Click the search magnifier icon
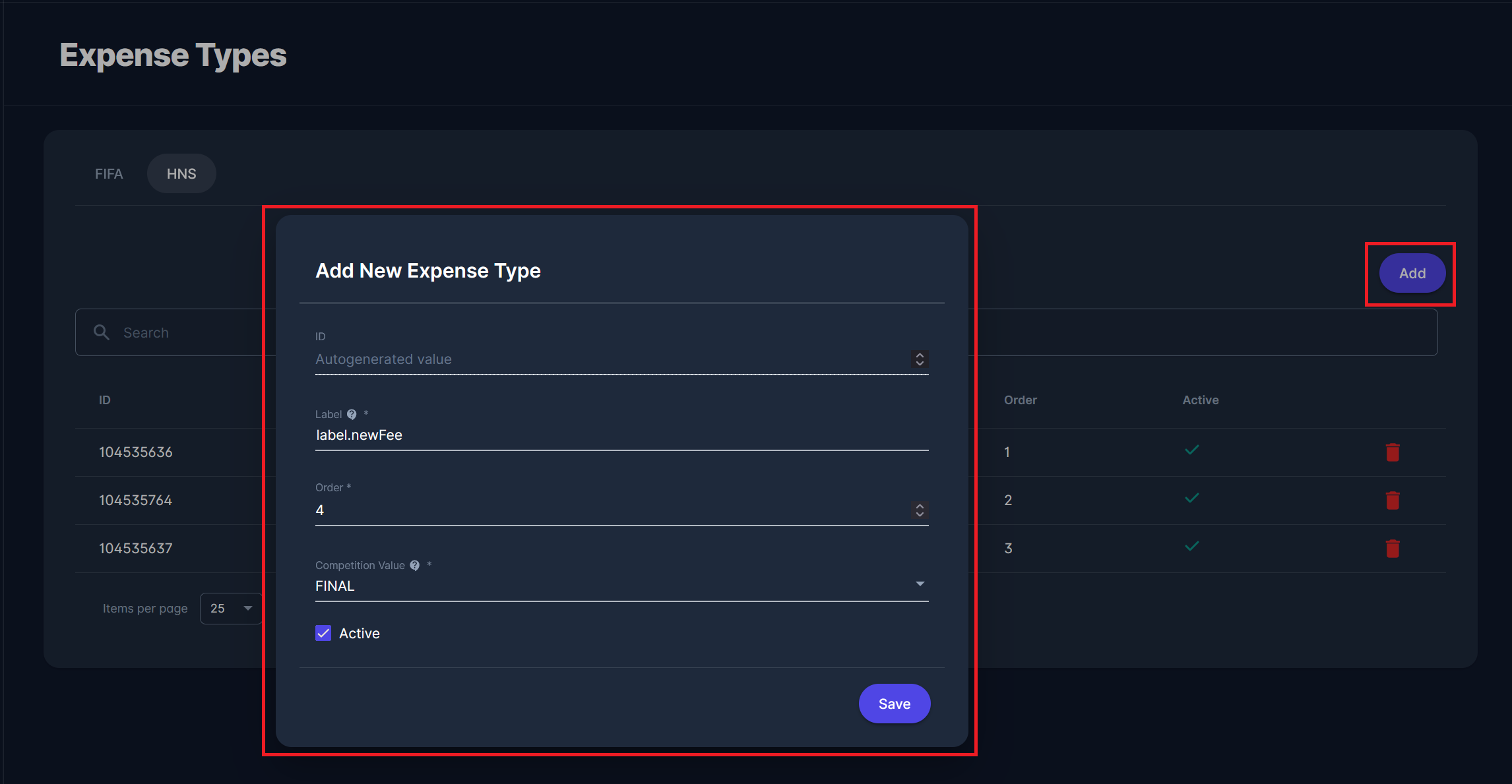 (x=102, y=332)
